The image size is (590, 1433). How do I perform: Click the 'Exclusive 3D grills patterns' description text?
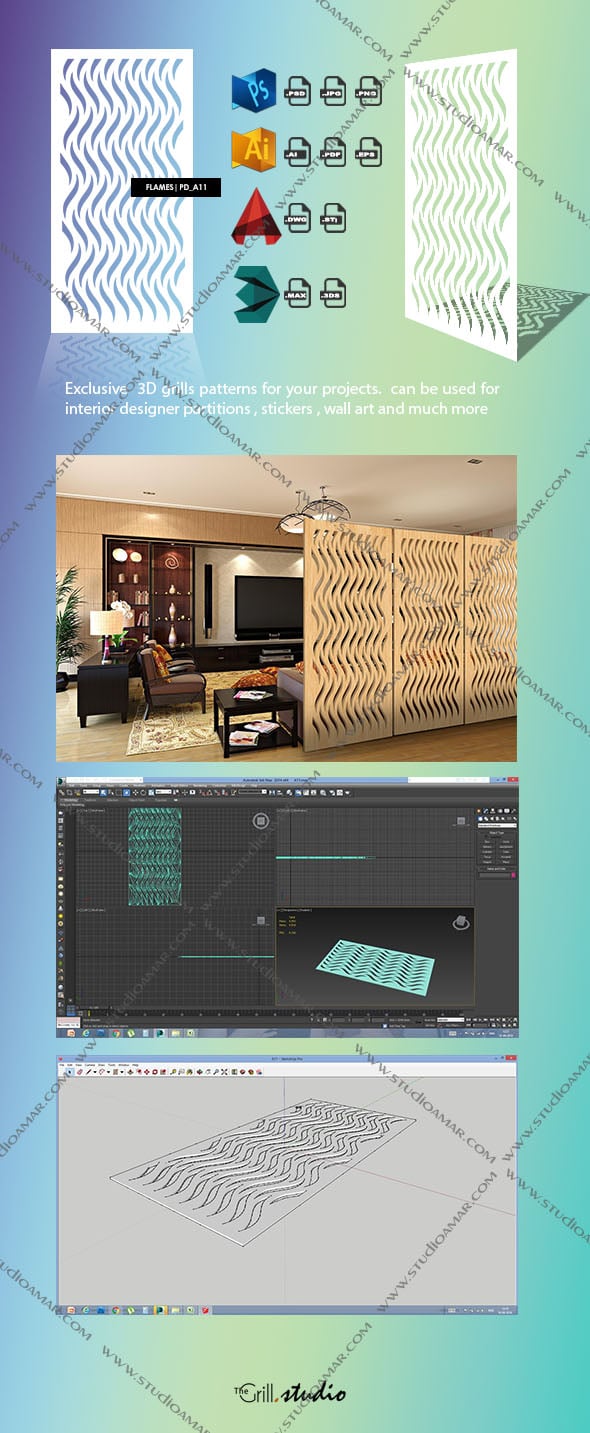point(282,398)
